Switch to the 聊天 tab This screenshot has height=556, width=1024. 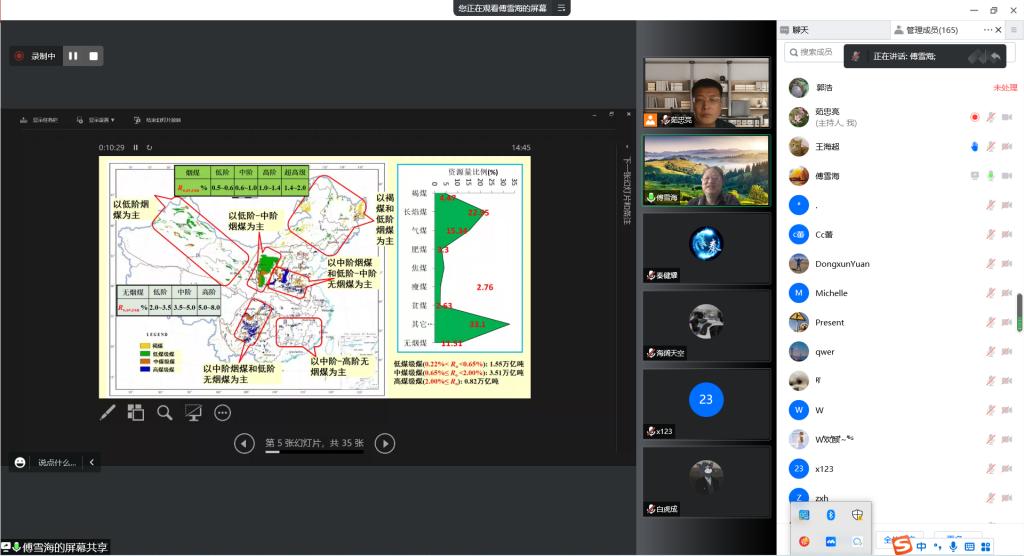click(801, 30)
